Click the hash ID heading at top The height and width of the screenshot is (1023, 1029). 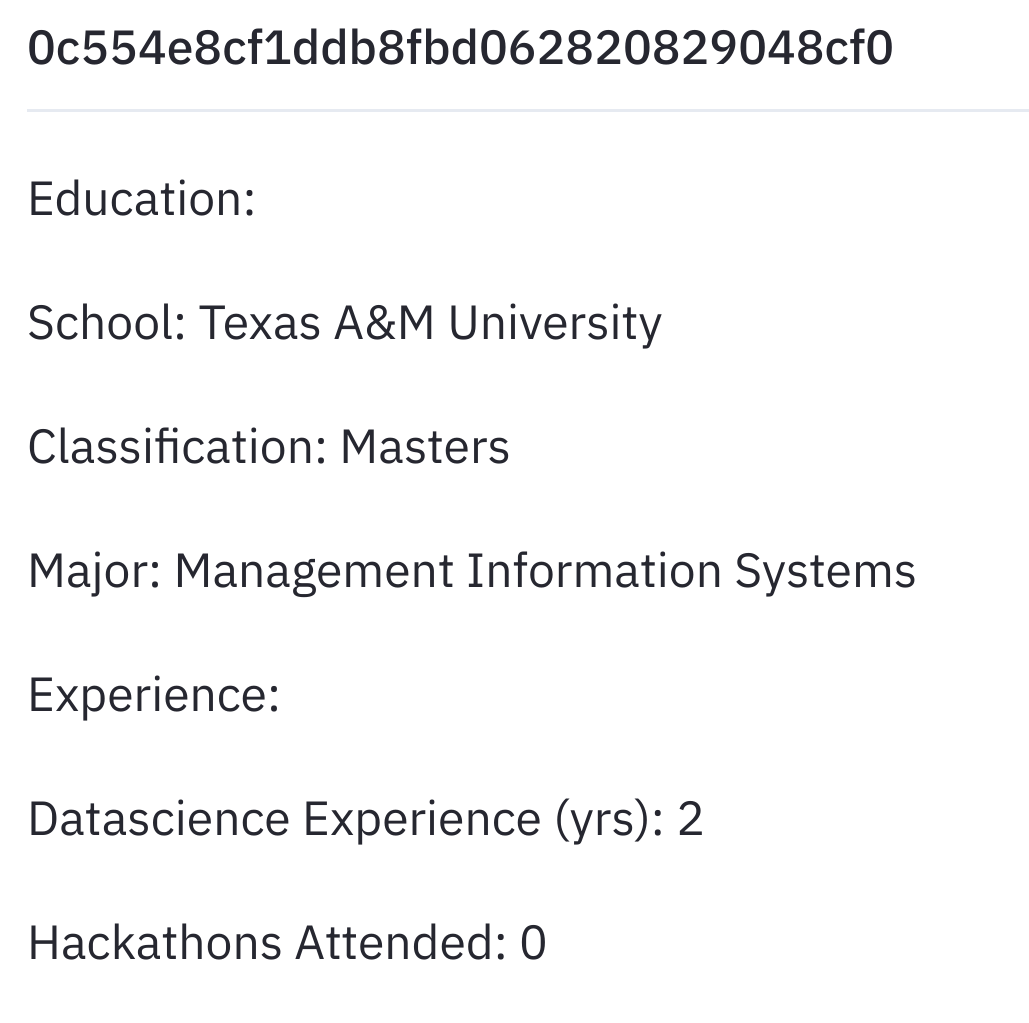(460, 48)
